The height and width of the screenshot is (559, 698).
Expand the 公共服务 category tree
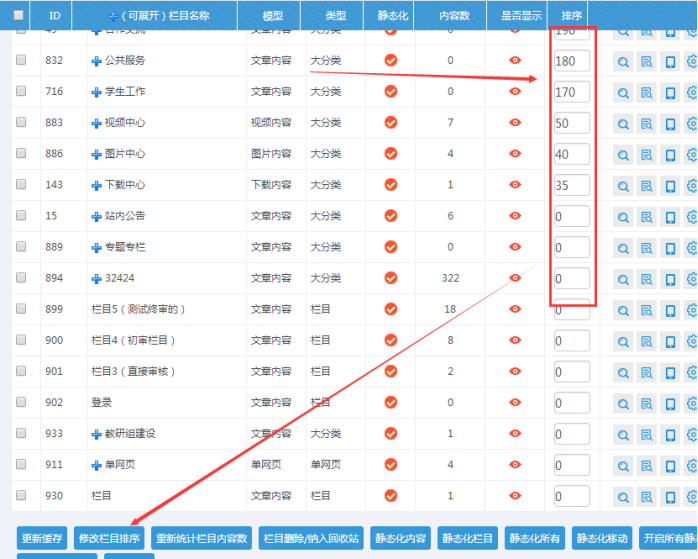pyautogui.click(x=97, y=61)
